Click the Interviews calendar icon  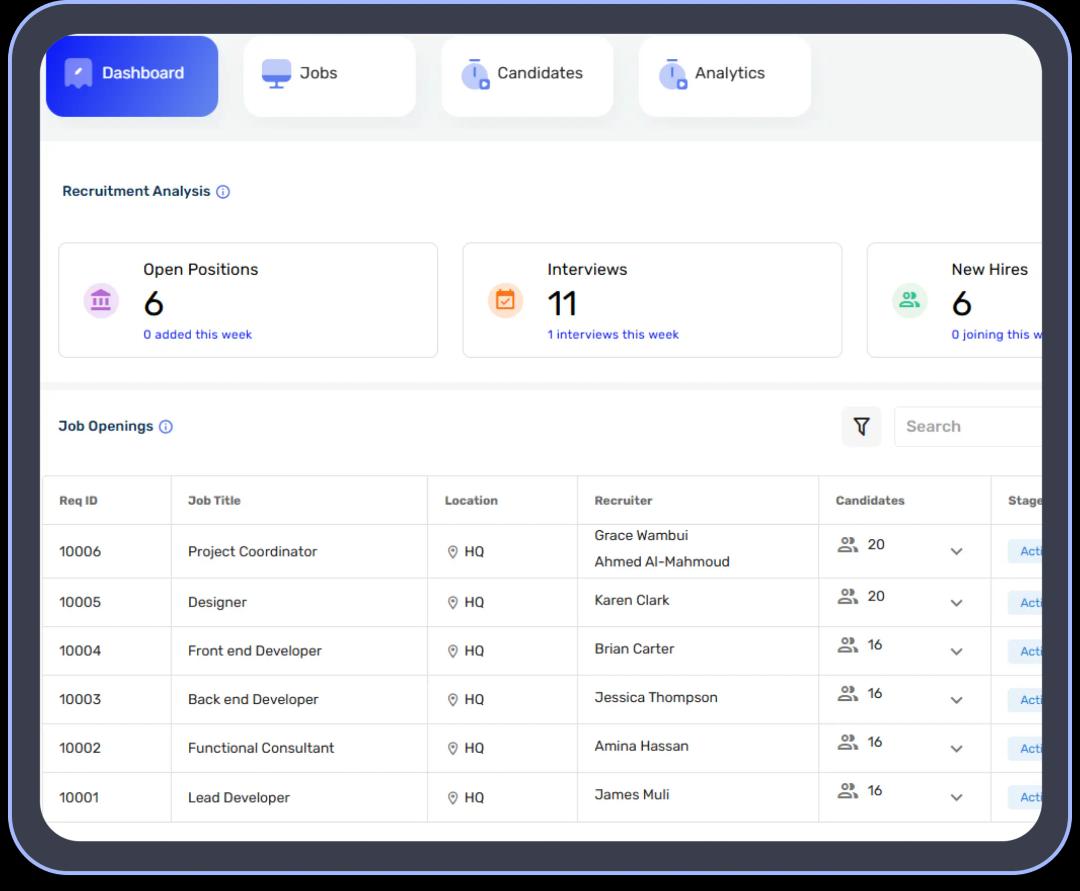coord(505,300)
